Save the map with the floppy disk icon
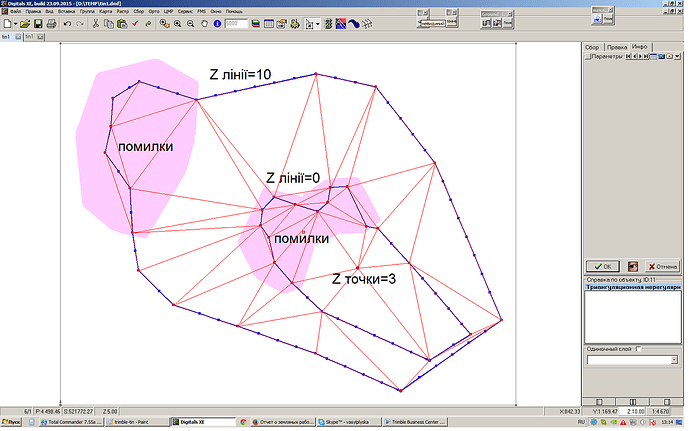This screenshot has height=431, width=690. (38, 24)
